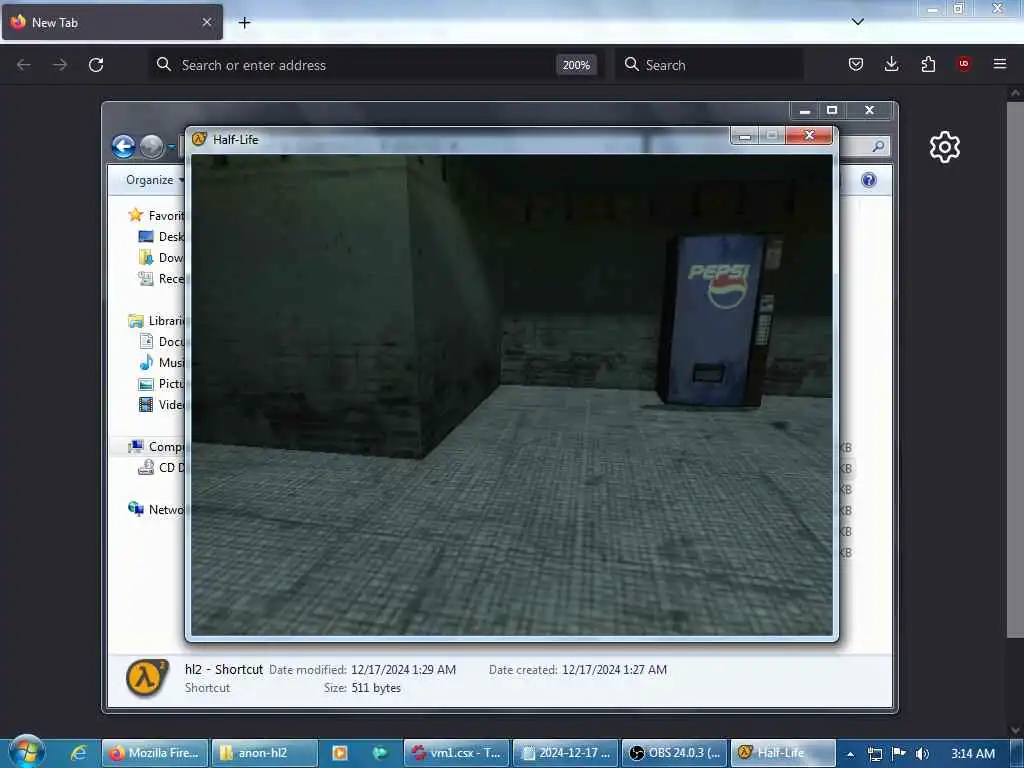Switch to vm1.csx taskbar button
1024x768 pixels.
(456, 753)
